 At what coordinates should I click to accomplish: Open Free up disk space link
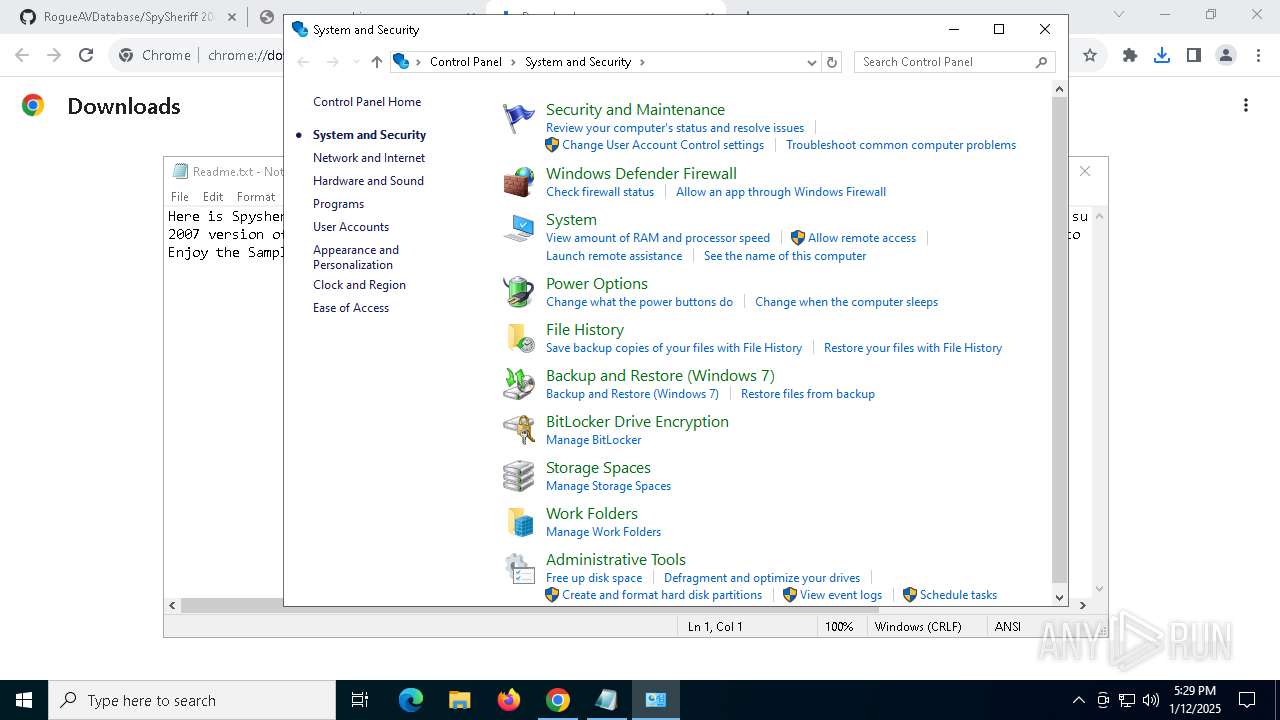[594, 578]
